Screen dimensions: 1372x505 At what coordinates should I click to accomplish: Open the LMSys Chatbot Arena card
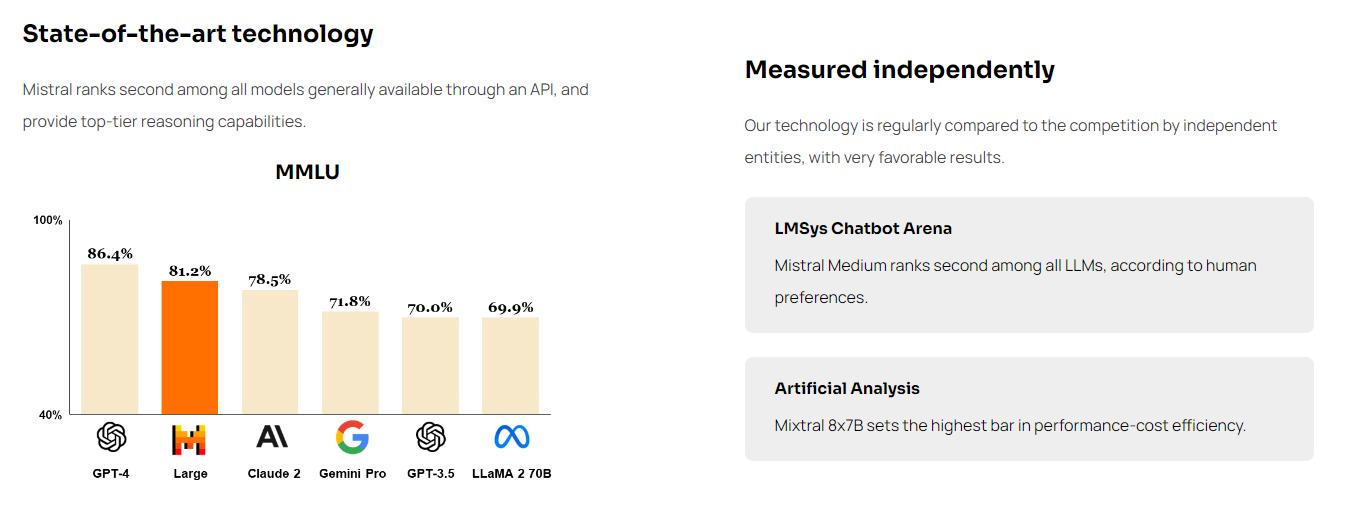click(1029, 264)
